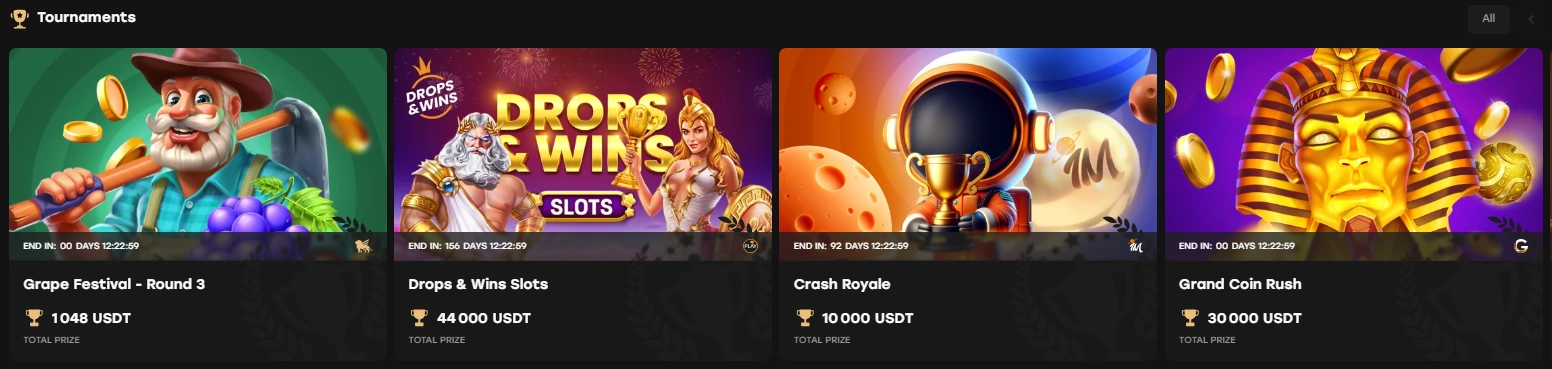The height and width of the screenshot is (369, 1552).
Task: Click the G provider logo on Grand Coin Rush
Action: click(1521, 246)
